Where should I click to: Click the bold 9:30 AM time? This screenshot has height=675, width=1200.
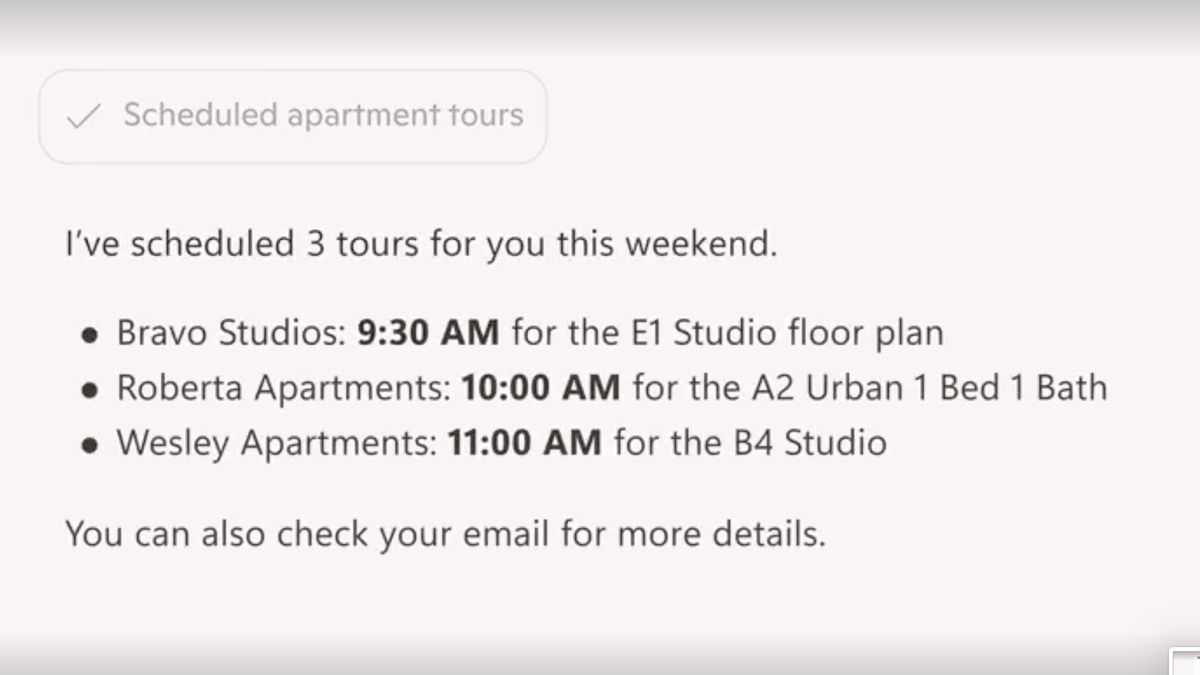tap(428, 333)
